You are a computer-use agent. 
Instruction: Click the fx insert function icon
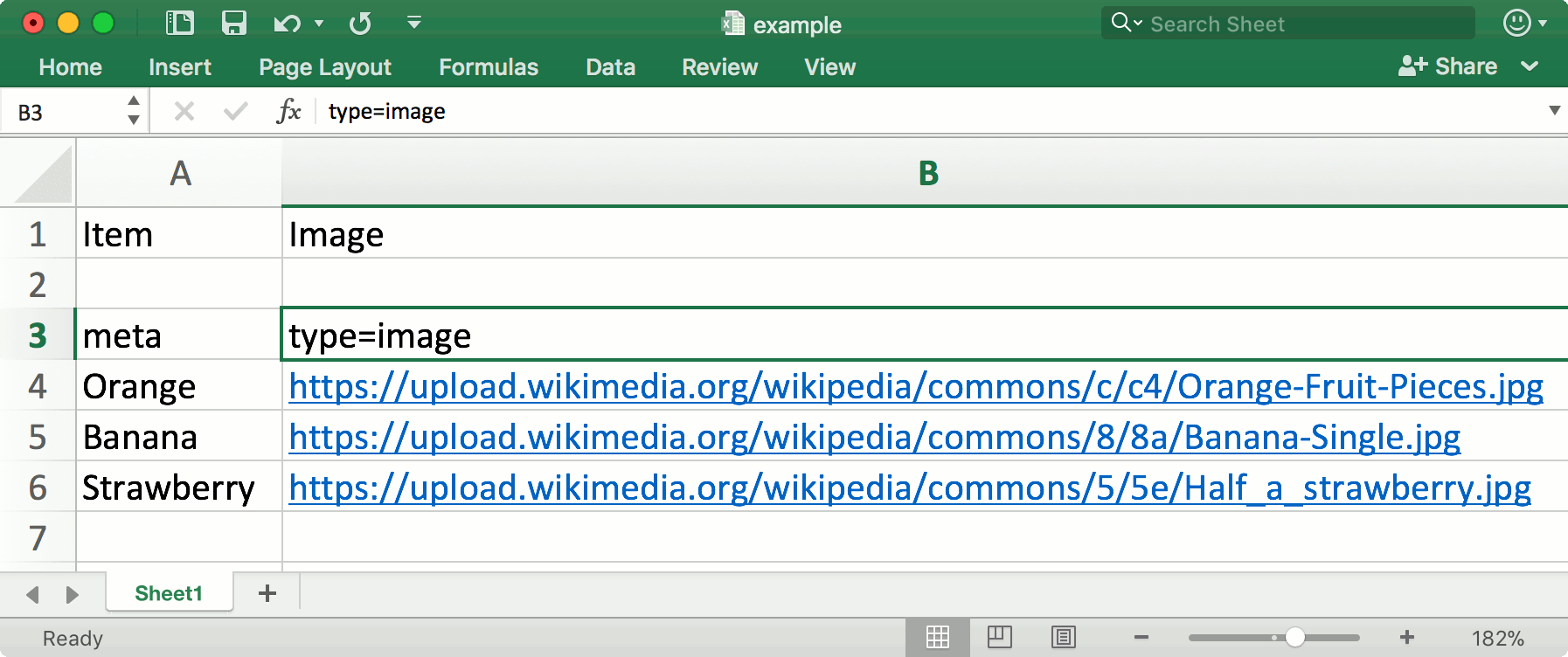tap(288, 111)
